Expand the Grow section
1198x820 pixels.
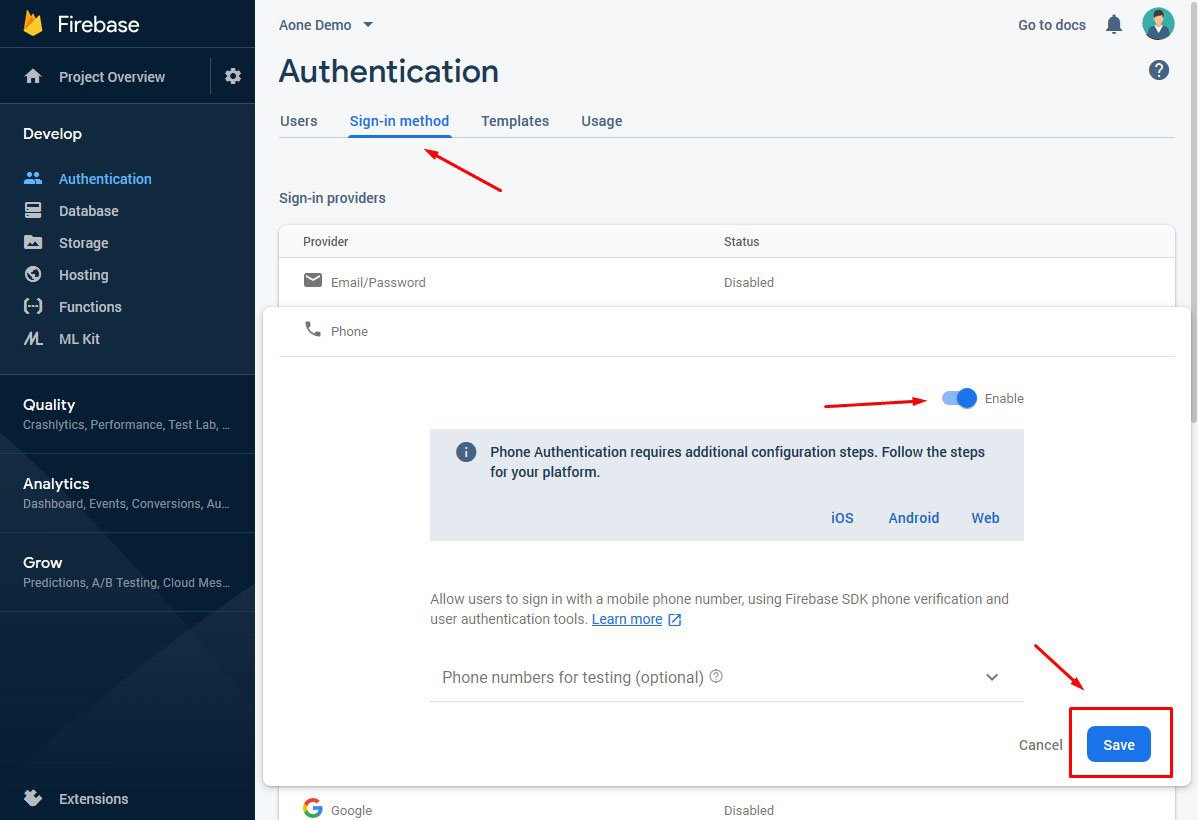pos(127,572)
